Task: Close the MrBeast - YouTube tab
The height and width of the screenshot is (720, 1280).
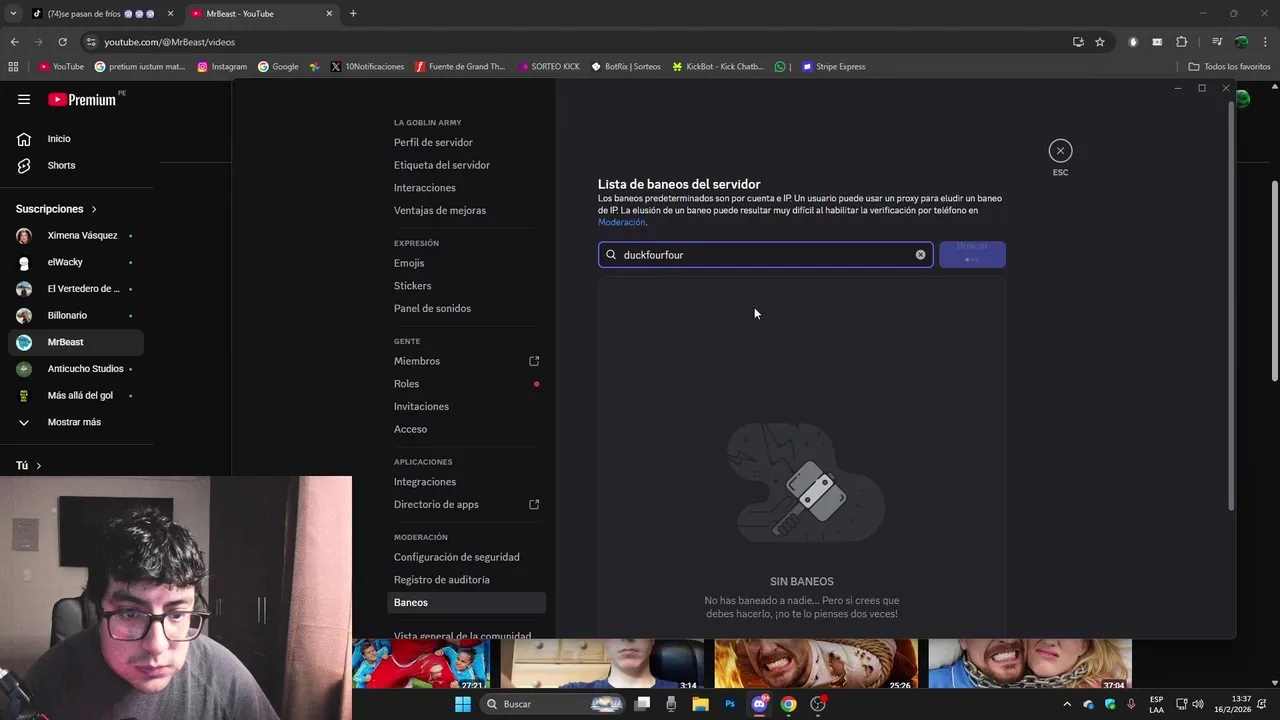Action: tap(329, 14)
